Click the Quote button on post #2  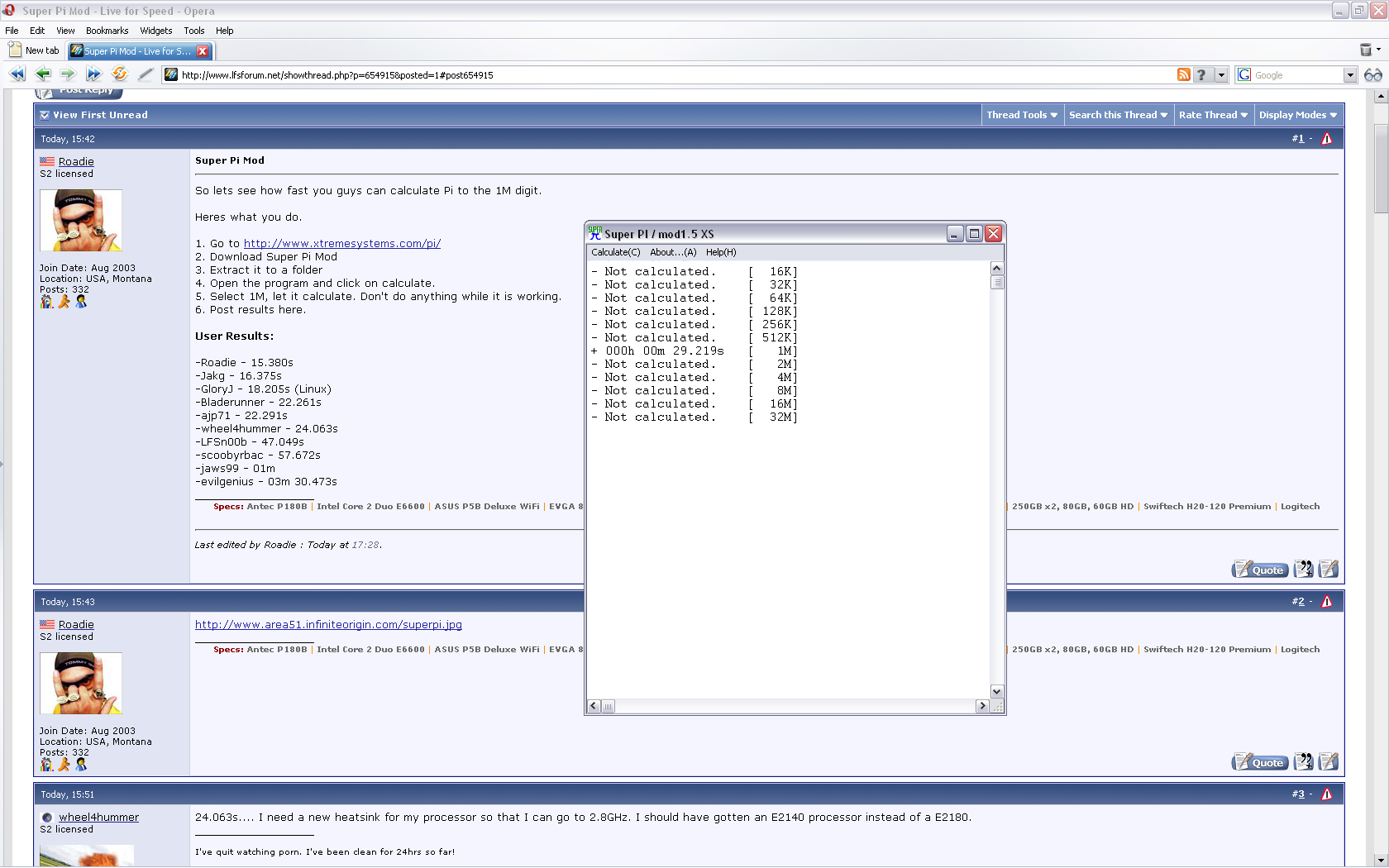(1260, 761)
